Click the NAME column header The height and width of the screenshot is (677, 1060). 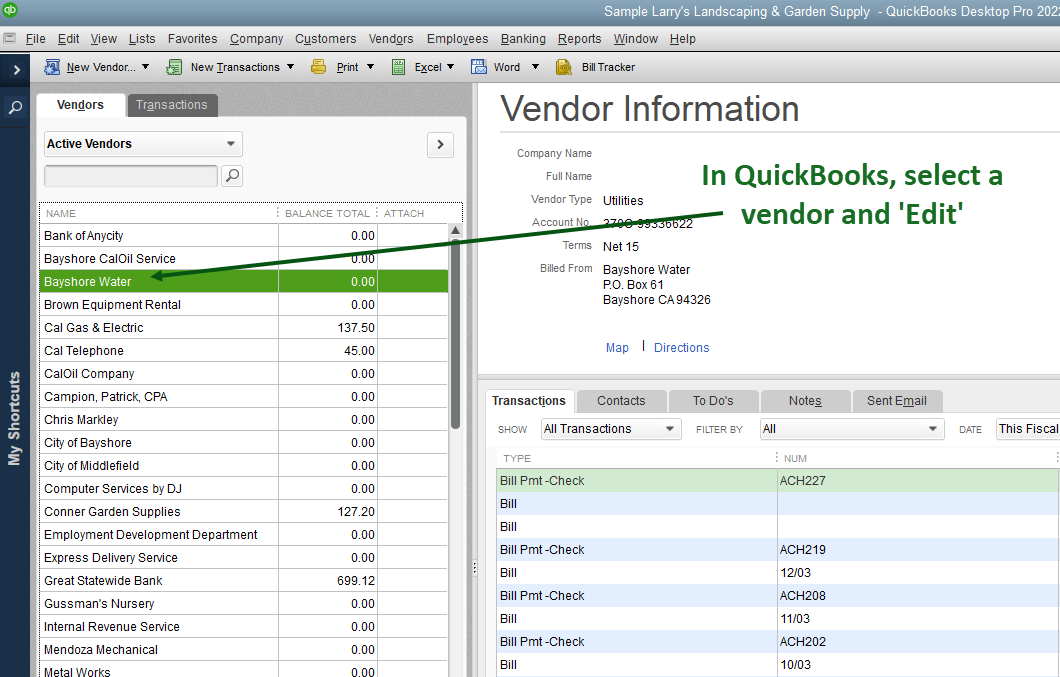point(158,213)
